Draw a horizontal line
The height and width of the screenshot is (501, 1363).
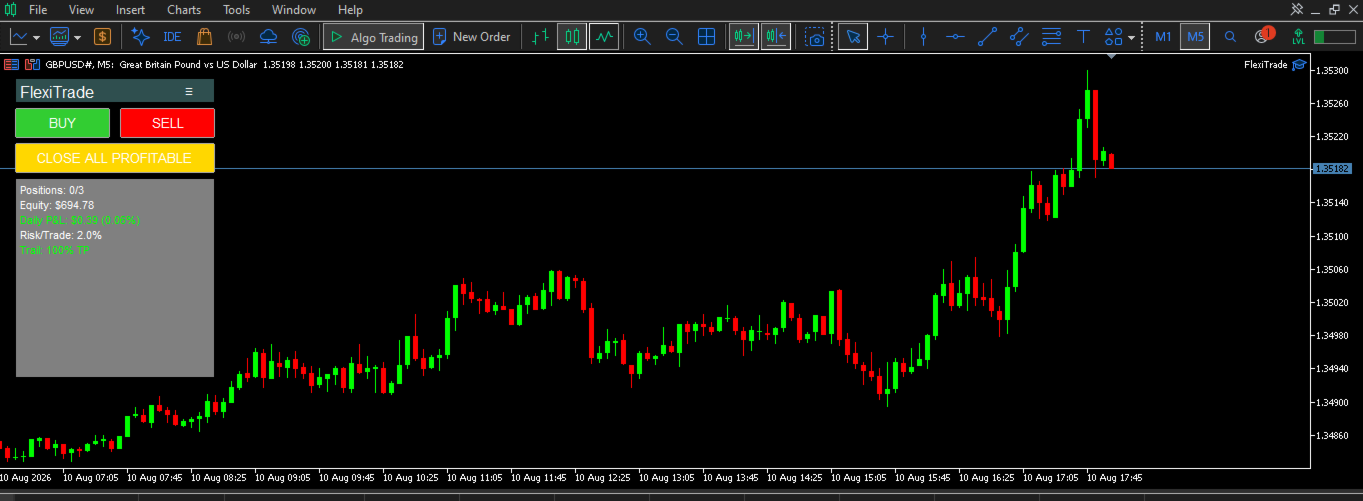point(955,37)
